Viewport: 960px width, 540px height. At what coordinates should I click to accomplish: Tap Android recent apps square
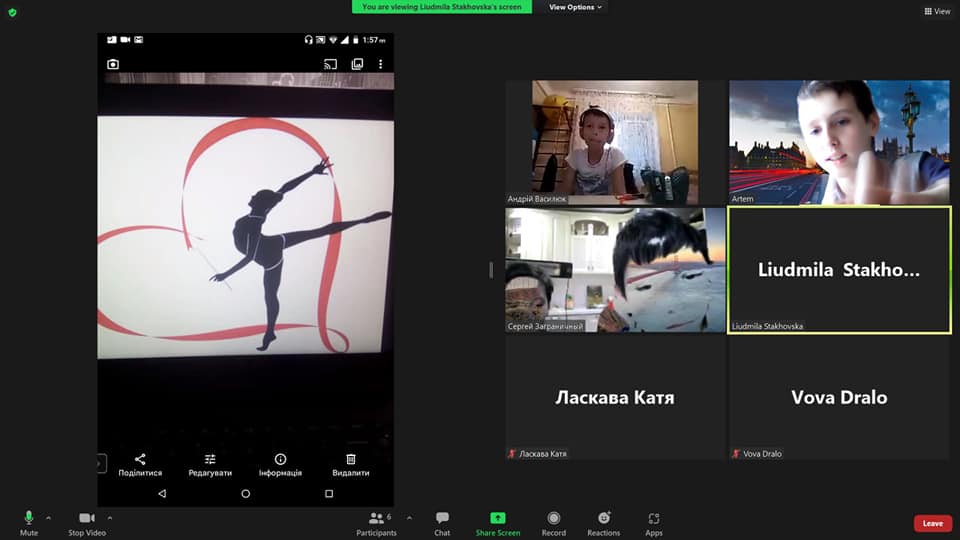click(x=329, y=493)
